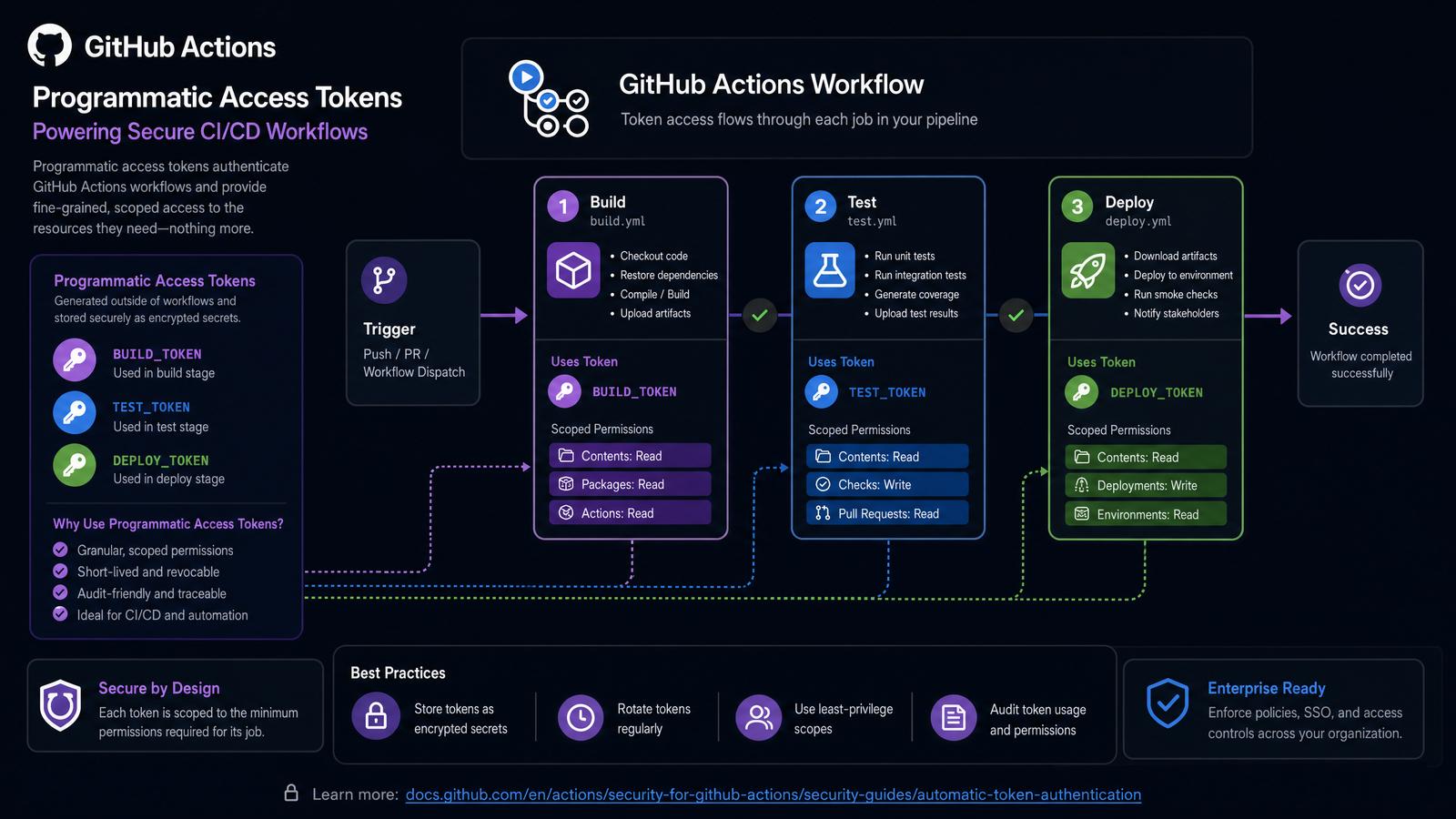1456x819 pixels.
Task: Select the icon beside Deployments: Write
Action: [1082, 485]
